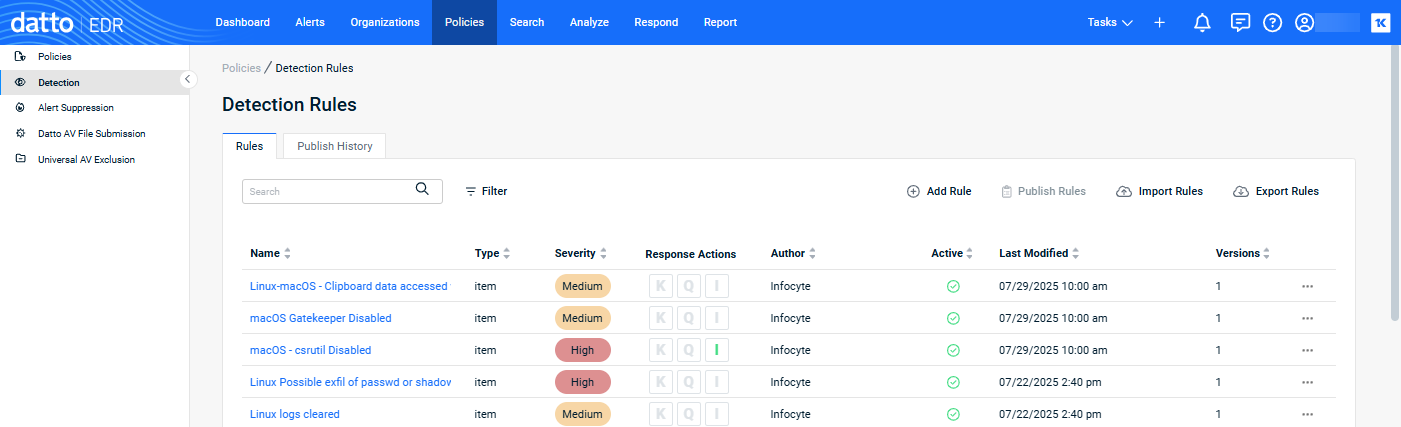Click the Kaseya K icon at top right
Viewport: 1401px width, 427px height.
point(1380,22)
